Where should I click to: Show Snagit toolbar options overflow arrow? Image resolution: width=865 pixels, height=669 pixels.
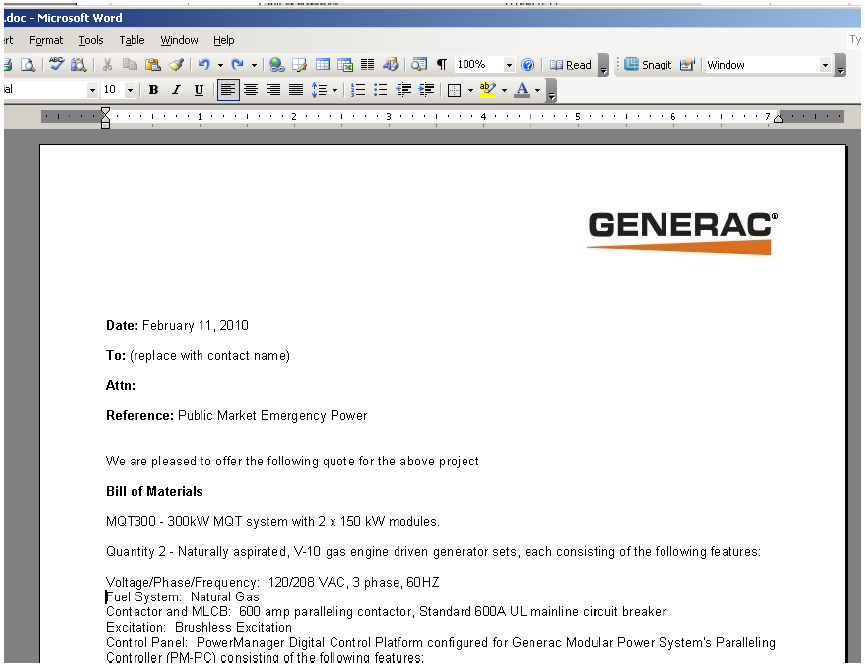840,65
